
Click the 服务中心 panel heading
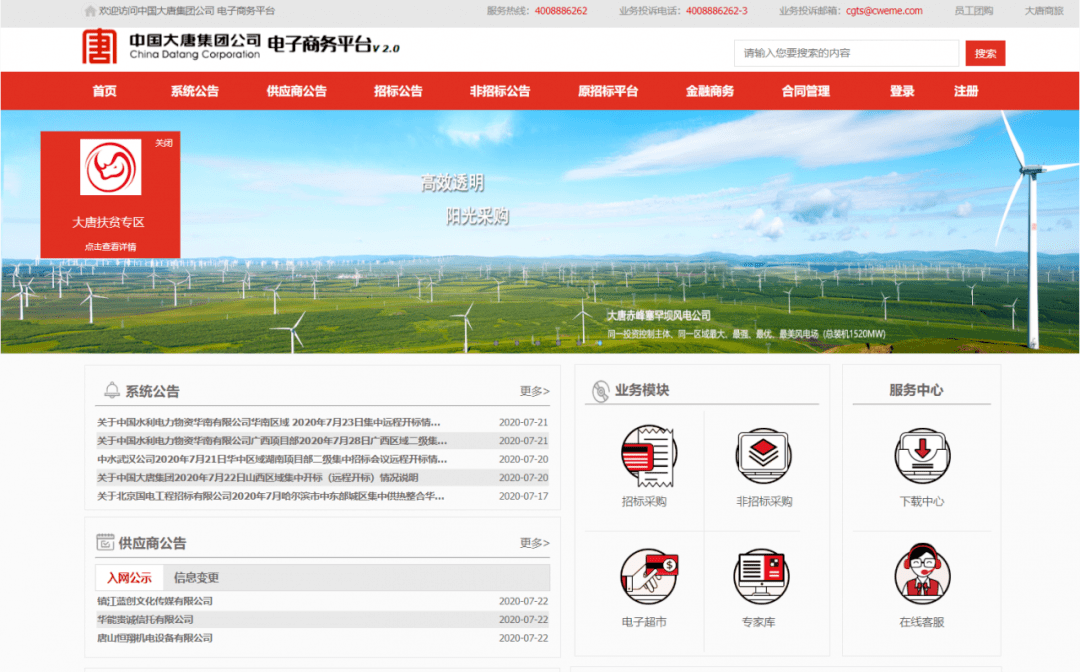click(915, 390)
